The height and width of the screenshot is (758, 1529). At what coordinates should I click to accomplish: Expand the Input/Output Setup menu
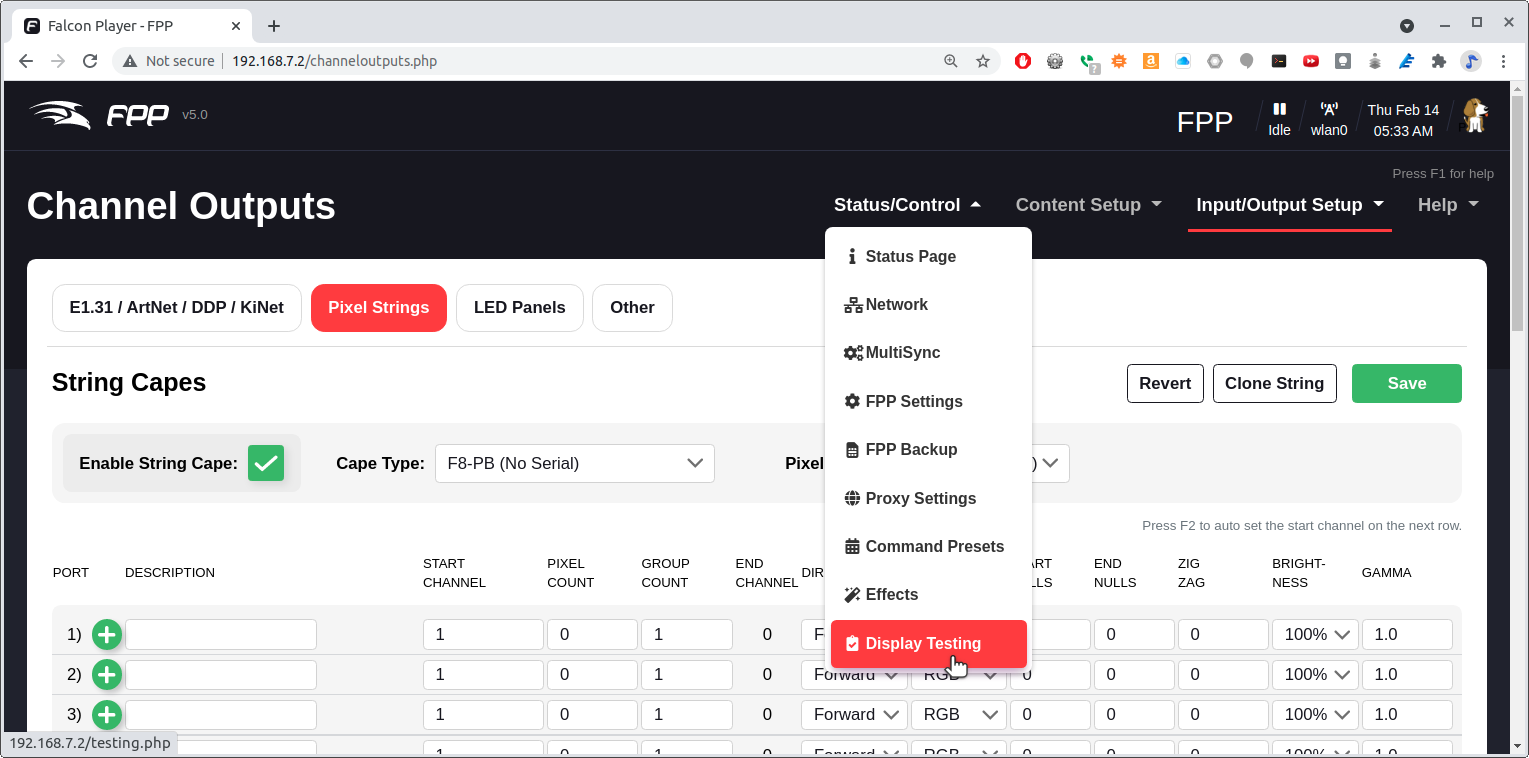pos(1289,205)
